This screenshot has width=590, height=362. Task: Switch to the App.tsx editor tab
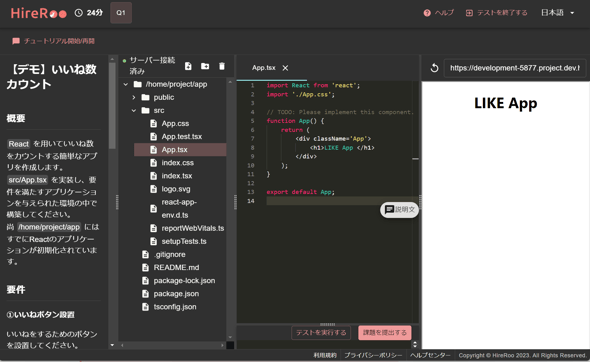263,68
